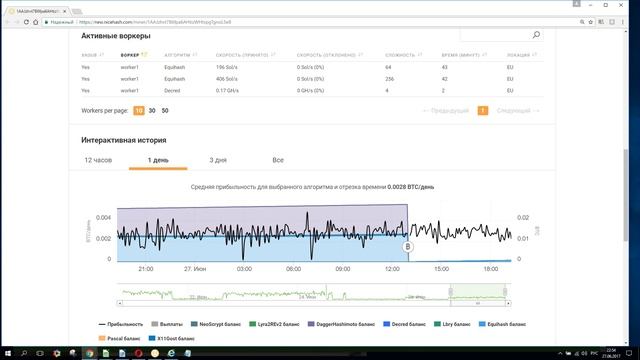640x360 pixels.
Task: Toggle Lbry баланс in legend
Action: click(452, 324)
